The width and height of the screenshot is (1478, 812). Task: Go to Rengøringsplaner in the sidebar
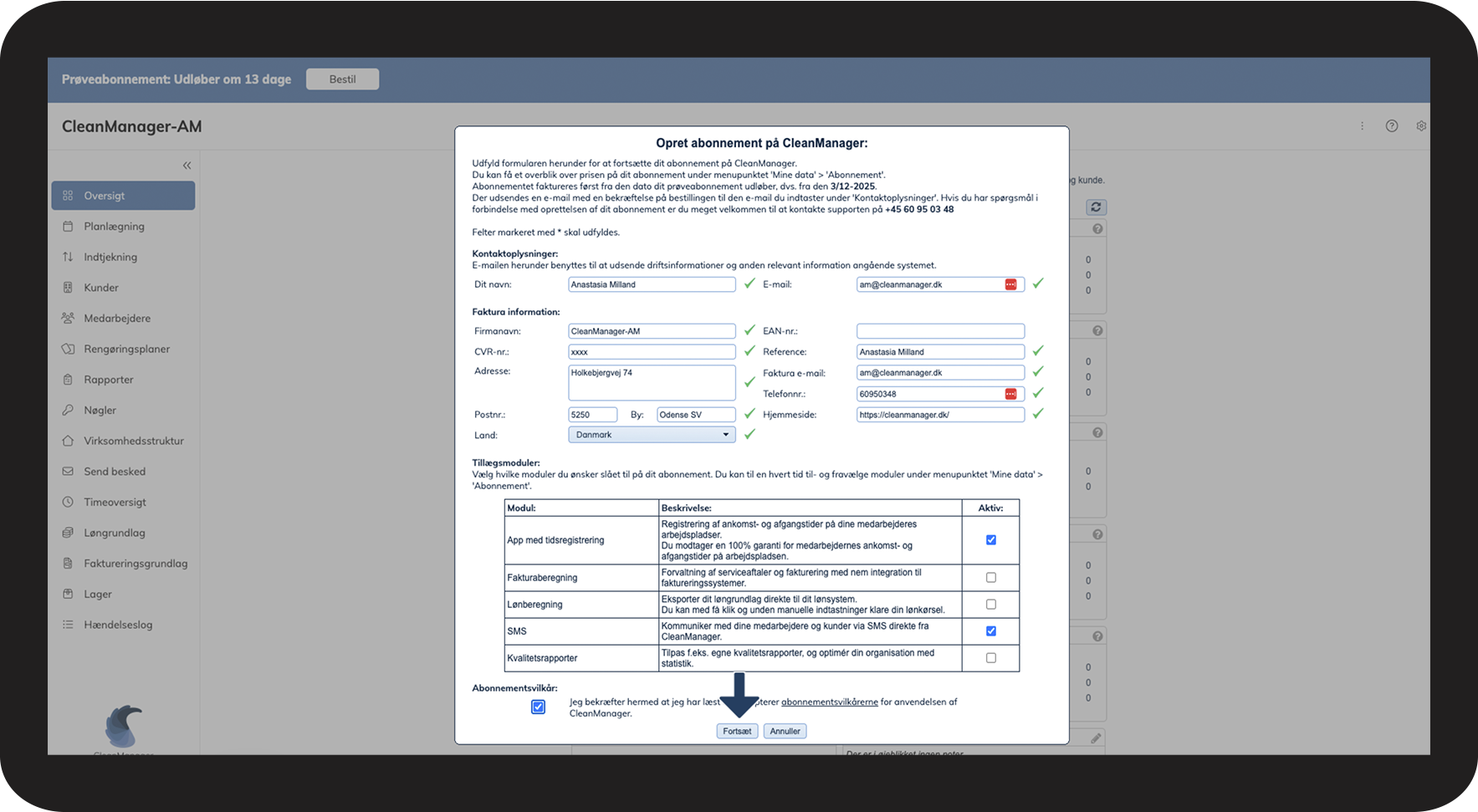click(x=126, y=349)
